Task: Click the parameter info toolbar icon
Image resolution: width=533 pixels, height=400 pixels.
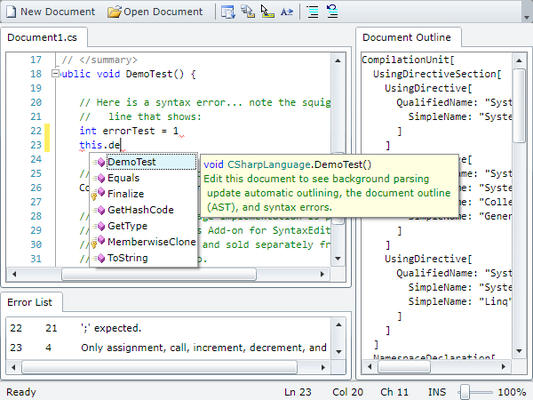Action: [248, 12]
